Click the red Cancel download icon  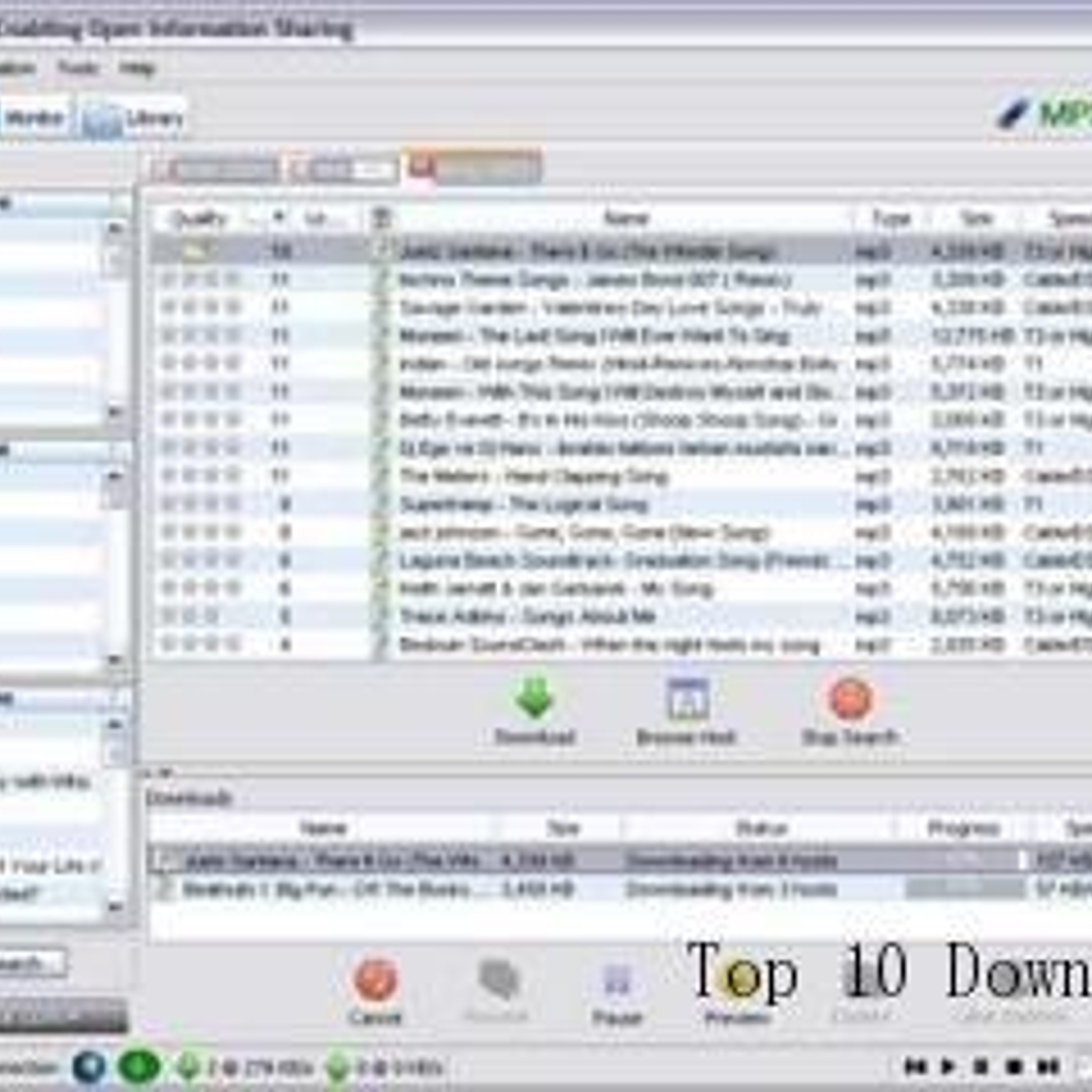click(375, 979)
